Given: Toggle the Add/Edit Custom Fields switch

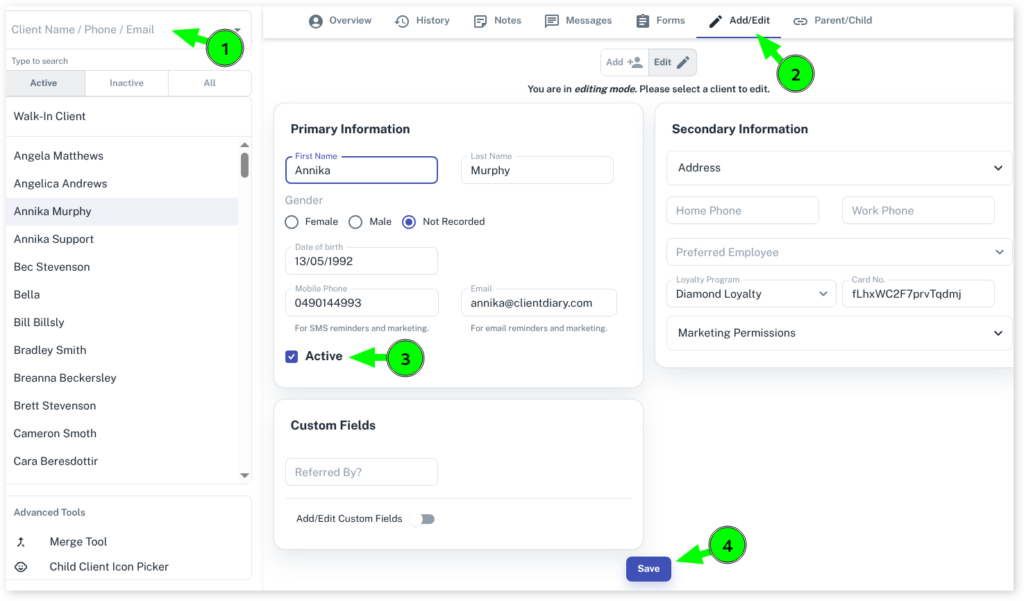Looking at the screenshot, I should coord(424,519).
